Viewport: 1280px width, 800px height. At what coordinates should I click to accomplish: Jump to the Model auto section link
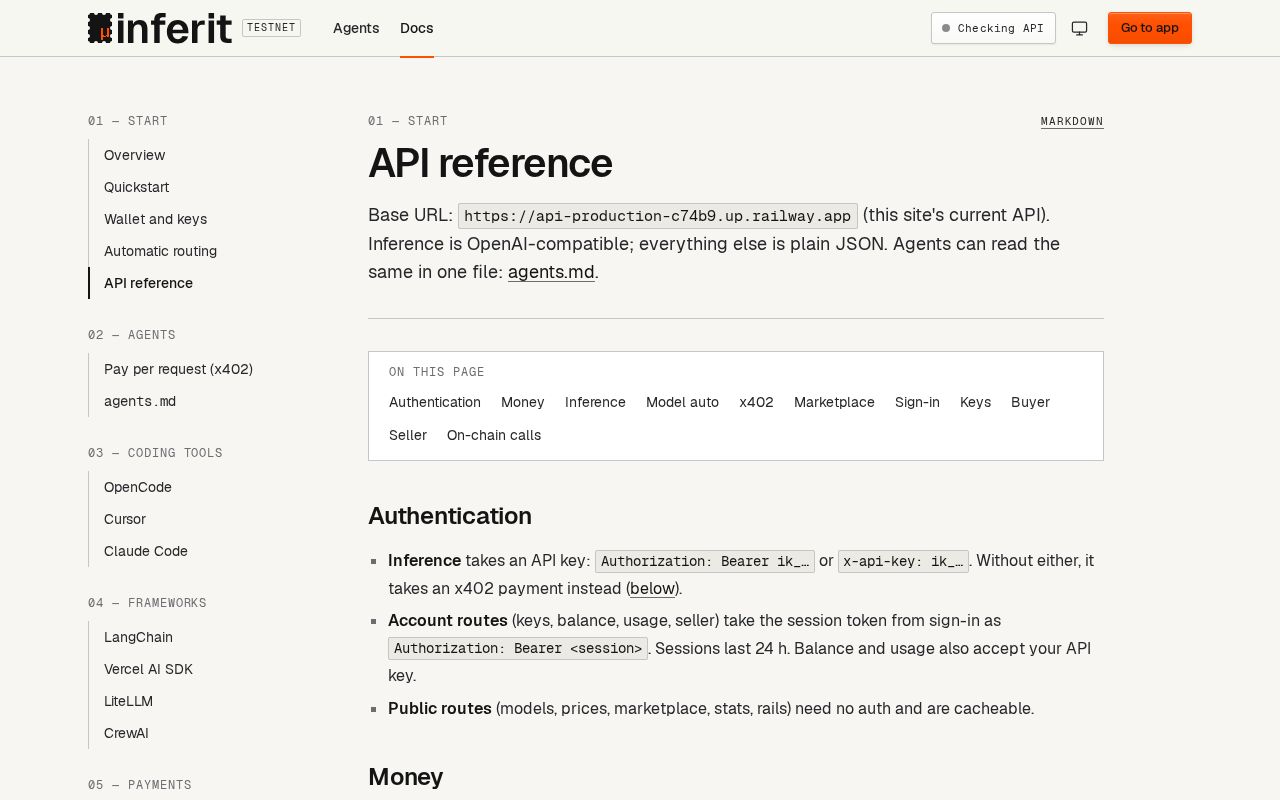click(x=682, y=402)
